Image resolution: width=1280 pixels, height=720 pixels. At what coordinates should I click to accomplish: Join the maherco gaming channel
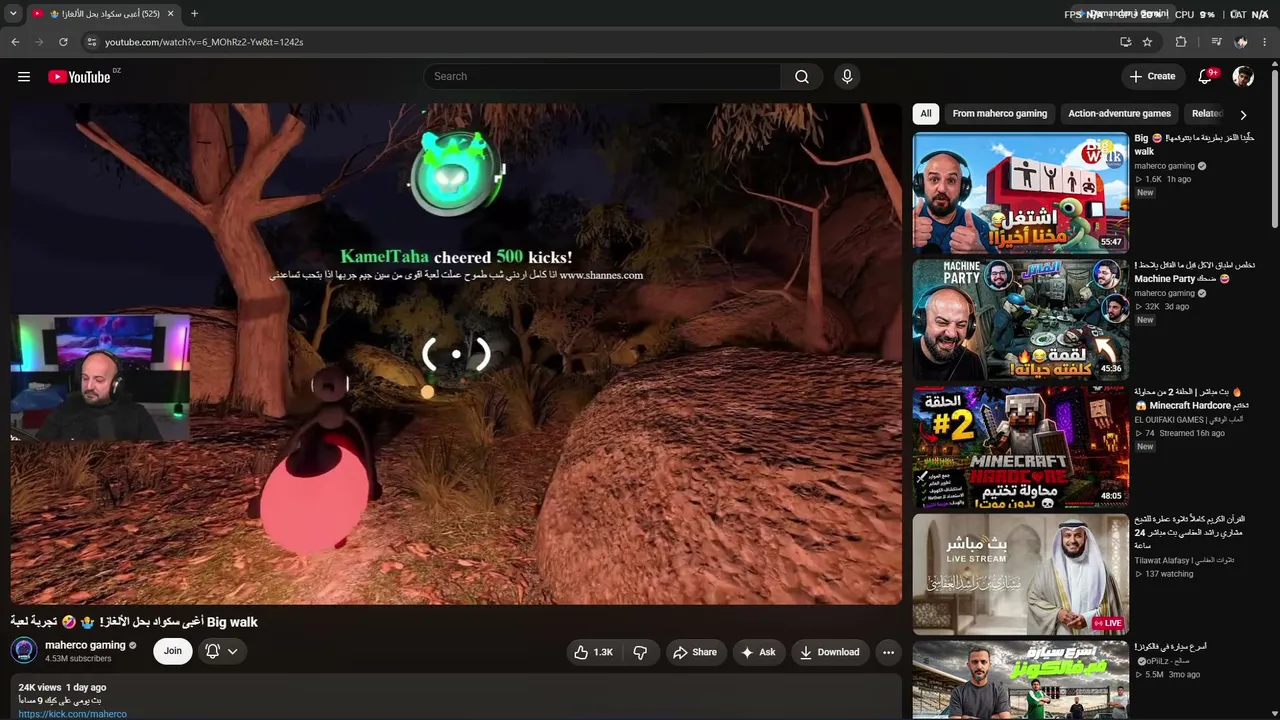(173, 651)
